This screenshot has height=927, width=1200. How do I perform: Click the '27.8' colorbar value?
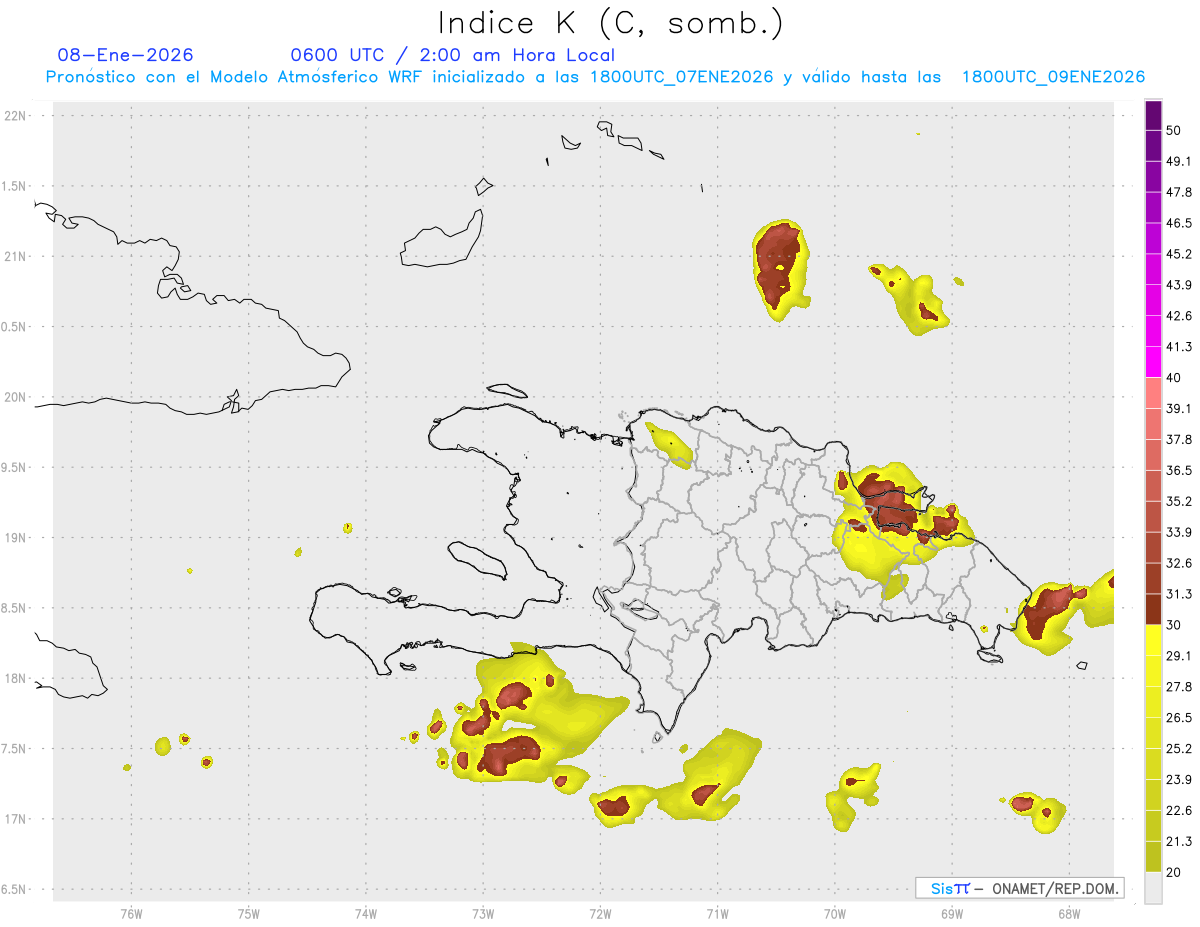[1179, 687]
